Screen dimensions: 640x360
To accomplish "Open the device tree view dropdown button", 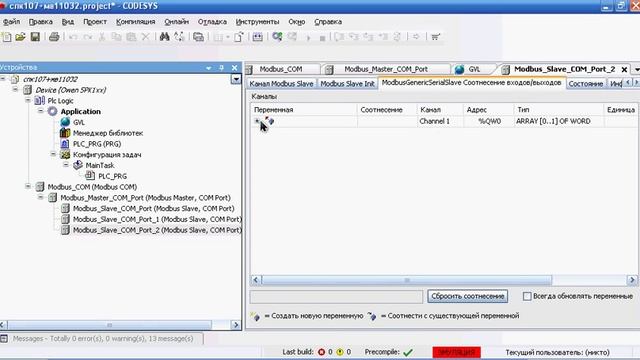I will [x=236, y=79].
